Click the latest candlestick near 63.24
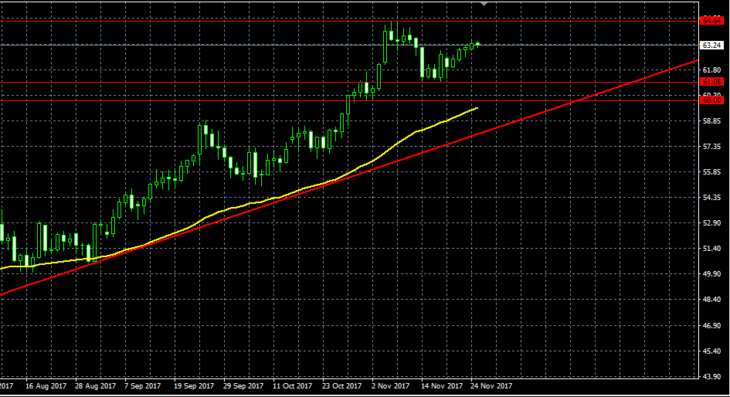This screenshot has width=730, height=397. (478, 44)
